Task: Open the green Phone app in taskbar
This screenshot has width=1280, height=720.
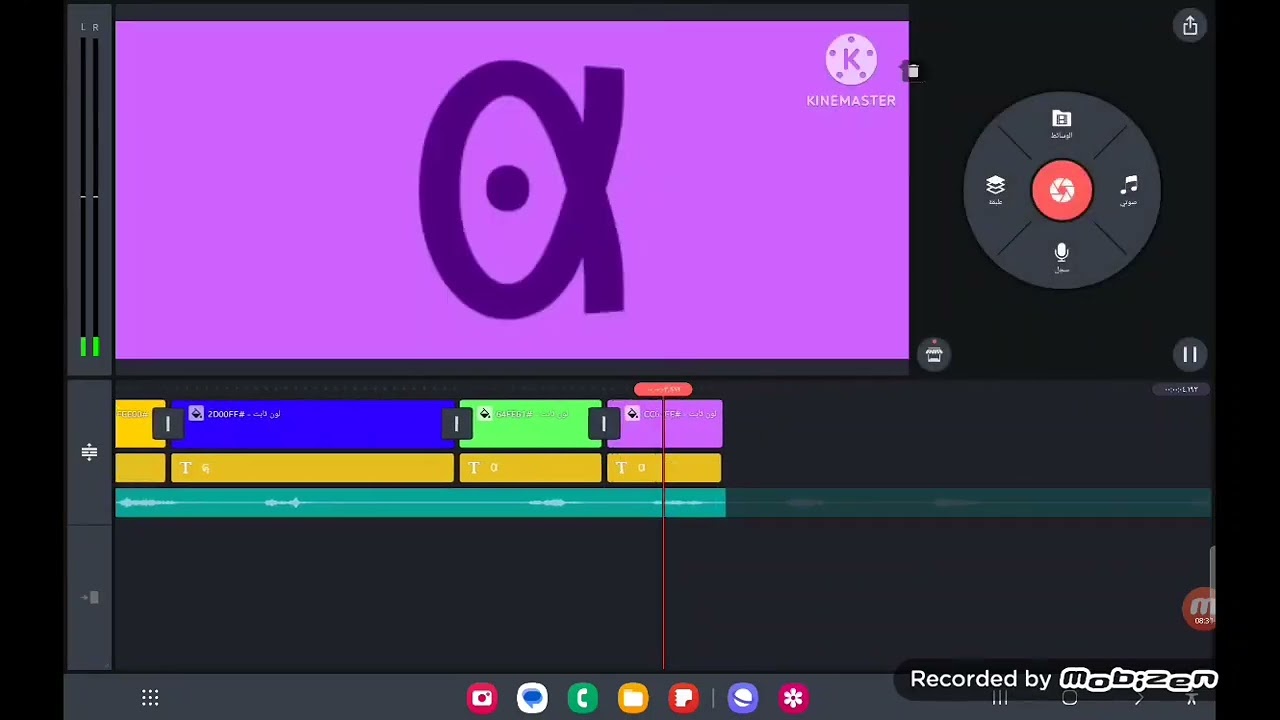Action: tap(582, 698)
